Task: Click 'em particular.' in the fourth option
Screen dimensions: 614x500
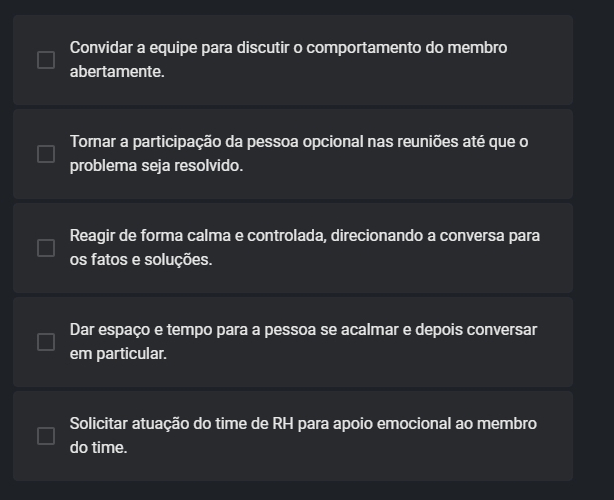Action: click(118, 354)
